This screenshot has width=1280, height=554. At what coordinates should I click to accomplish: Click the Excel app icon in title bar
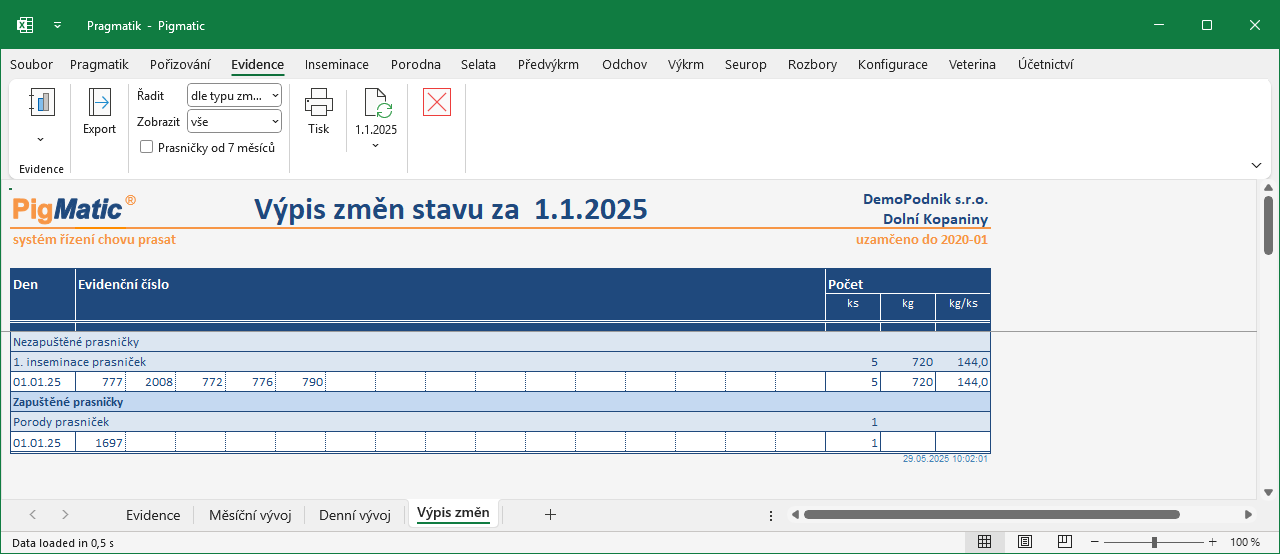pyautogui.click(x=25, y=25)
